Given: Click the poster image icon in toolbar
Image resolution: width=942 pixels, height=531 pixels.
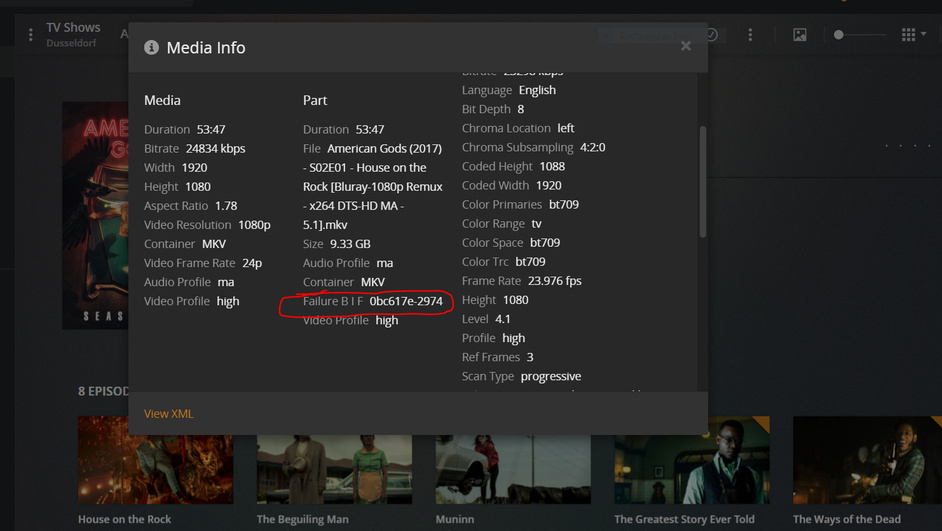Looking at the screenshot, I should click(800, 35).
